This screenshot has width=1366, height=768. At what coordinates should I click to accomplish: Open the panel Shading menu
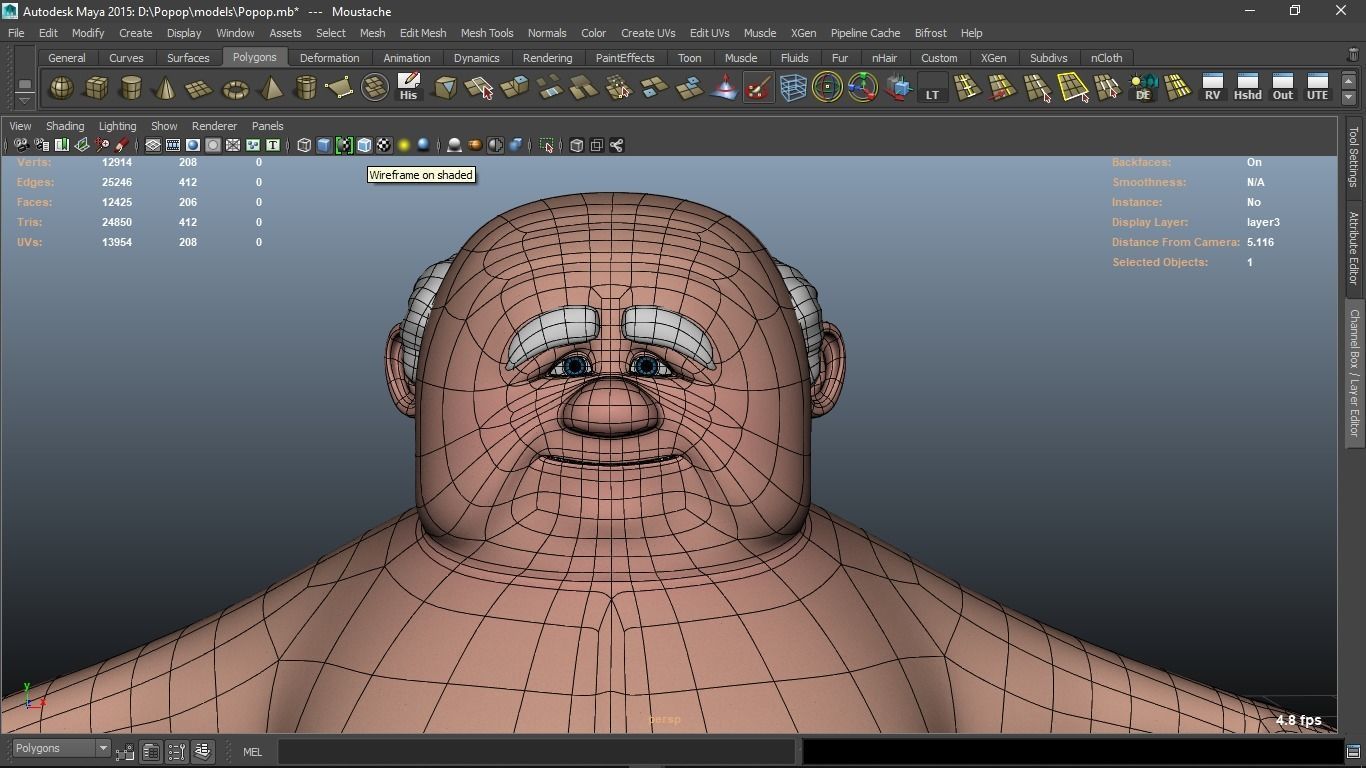click(65, 126)
